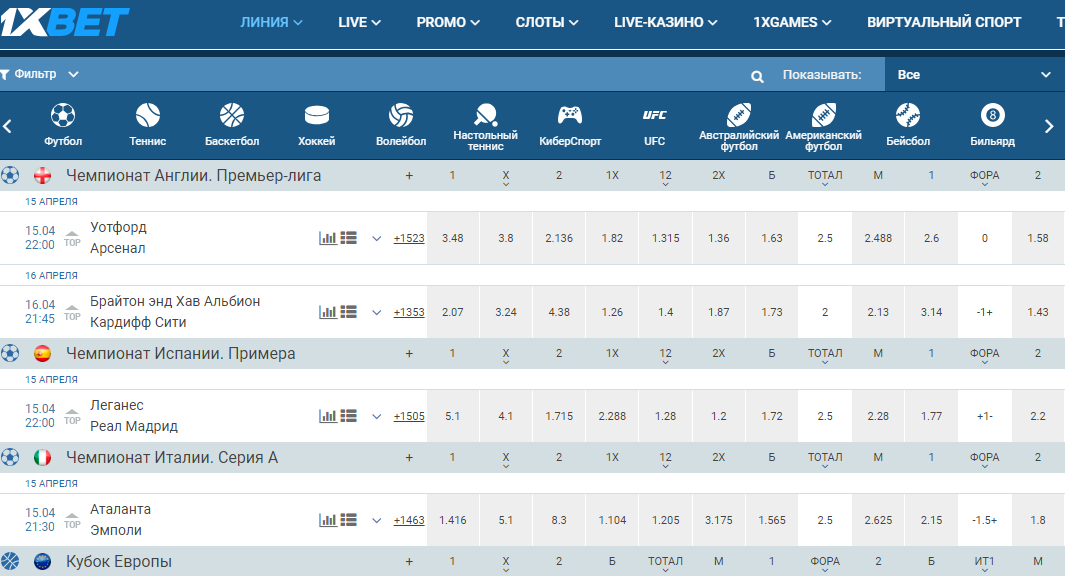This screenshot has width=1065, height=576.
Task: Pin Уотфорд – Арсенал match to TOP
Action: (x=72, y=238)
